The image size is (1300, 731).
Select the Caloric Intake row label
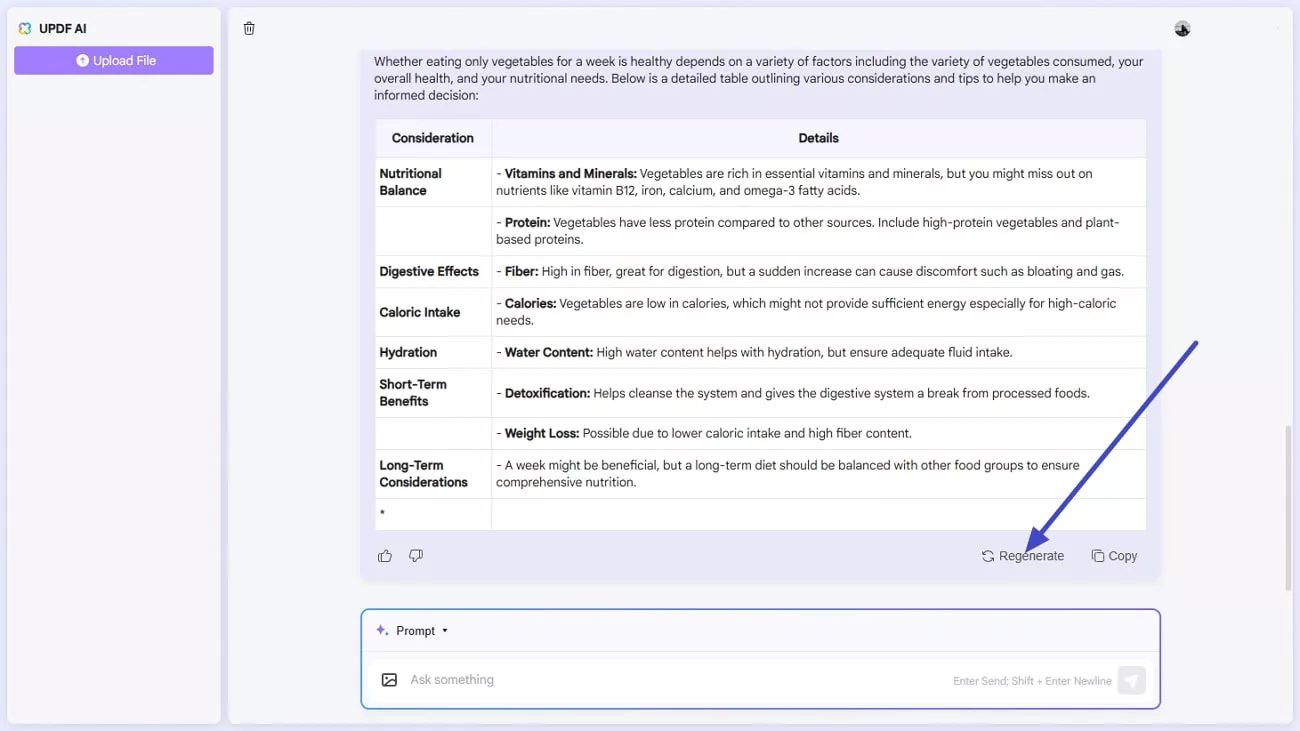click(x=420, y=312)
